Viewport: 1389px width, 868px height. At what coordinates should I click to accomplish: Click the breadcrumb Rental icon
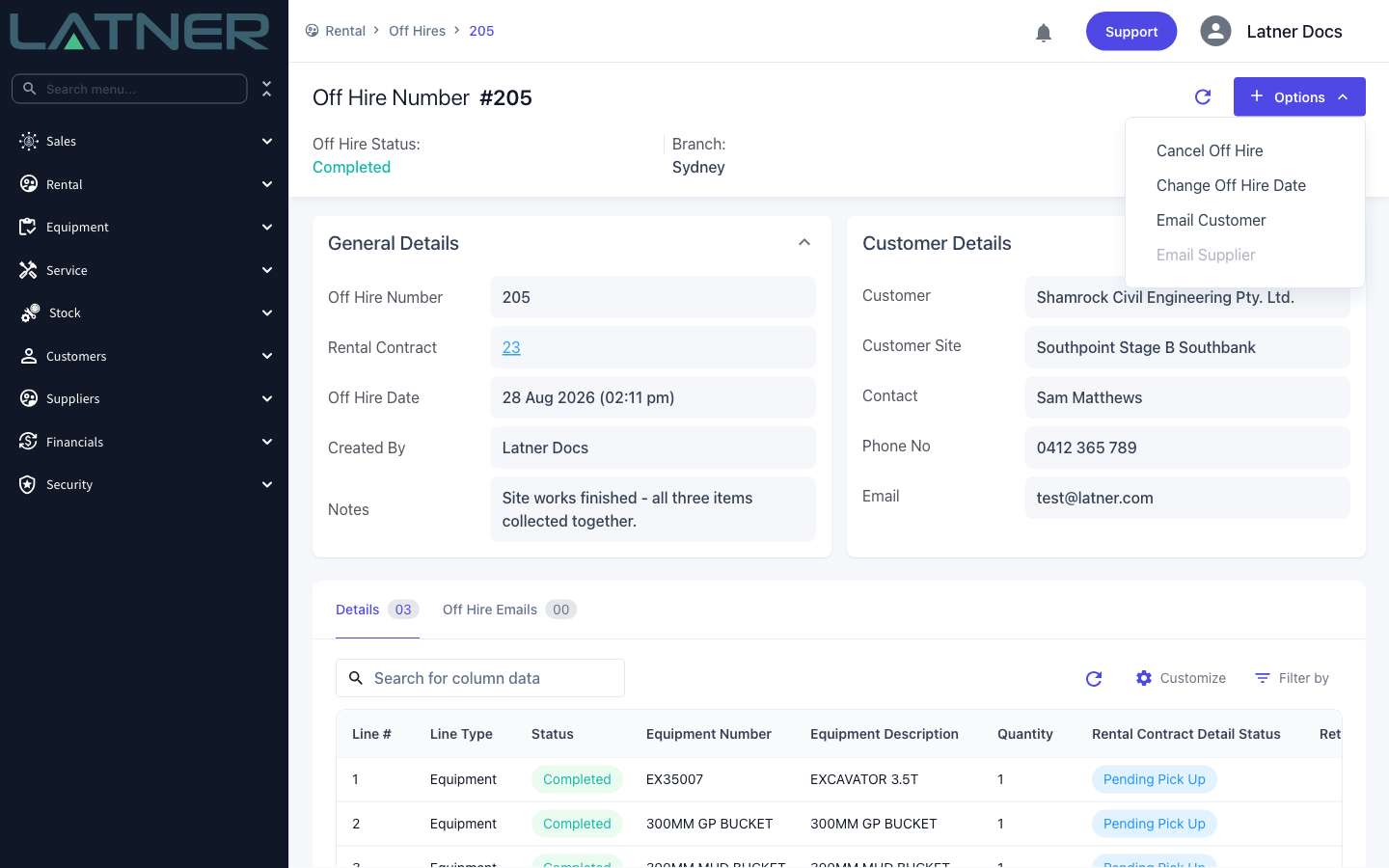tap(312, 31)
